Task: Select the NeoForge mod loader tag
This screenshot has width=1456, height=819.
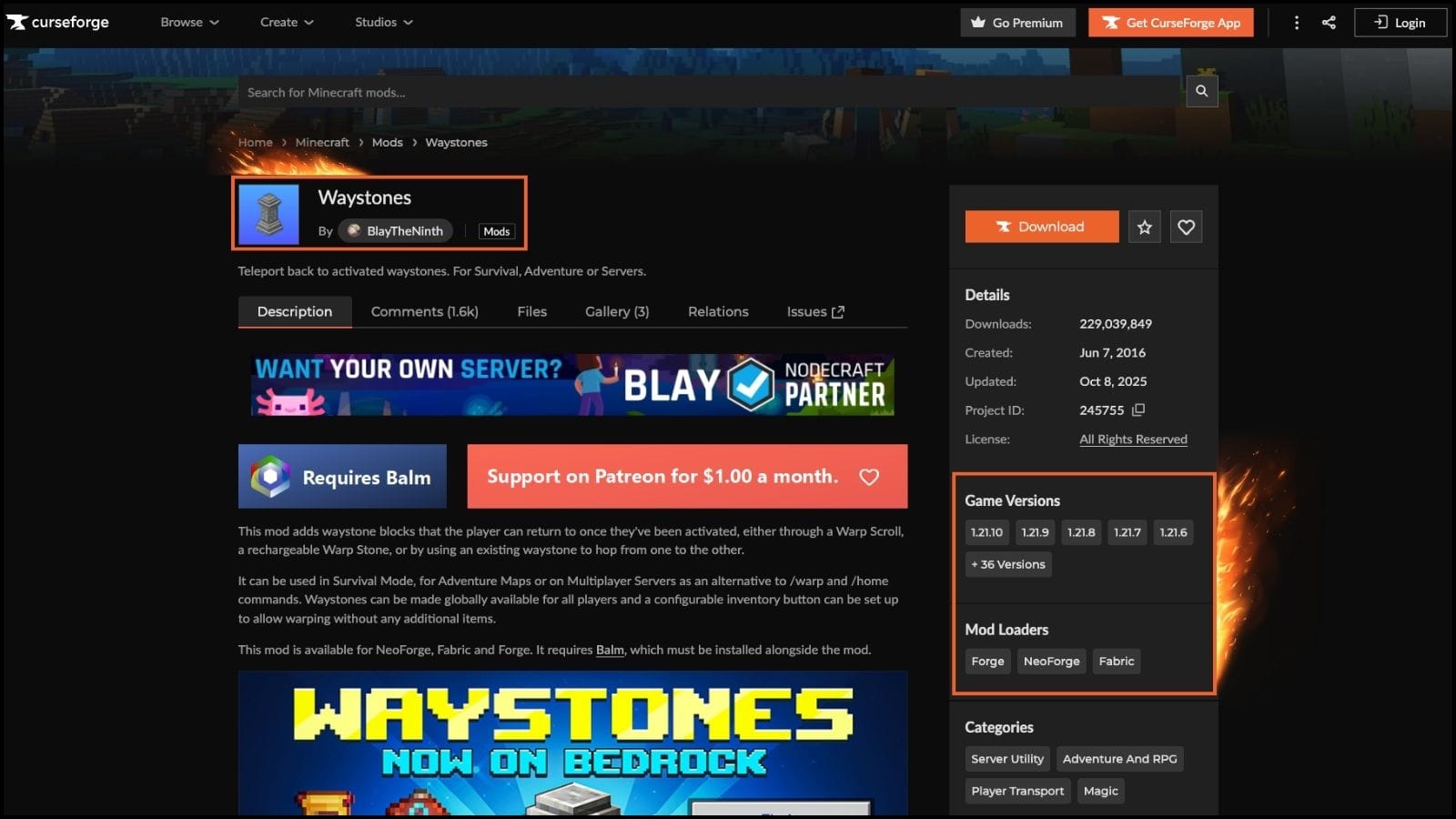Action: tap(1051, 662)
